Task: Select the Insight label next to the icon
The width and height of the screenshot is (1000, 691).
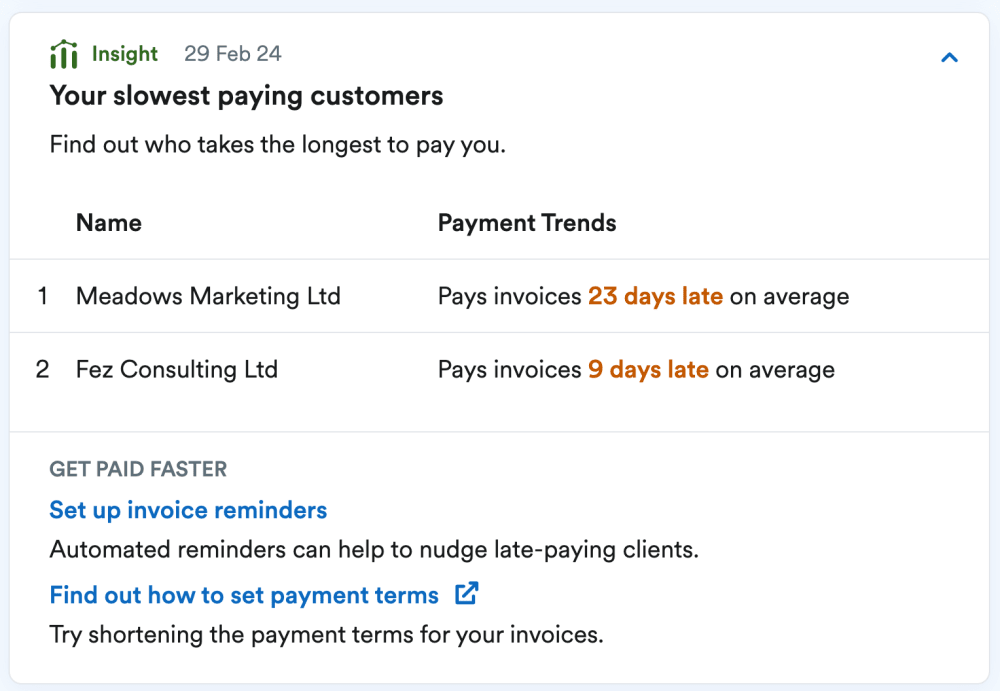Action: pos(125,54)
